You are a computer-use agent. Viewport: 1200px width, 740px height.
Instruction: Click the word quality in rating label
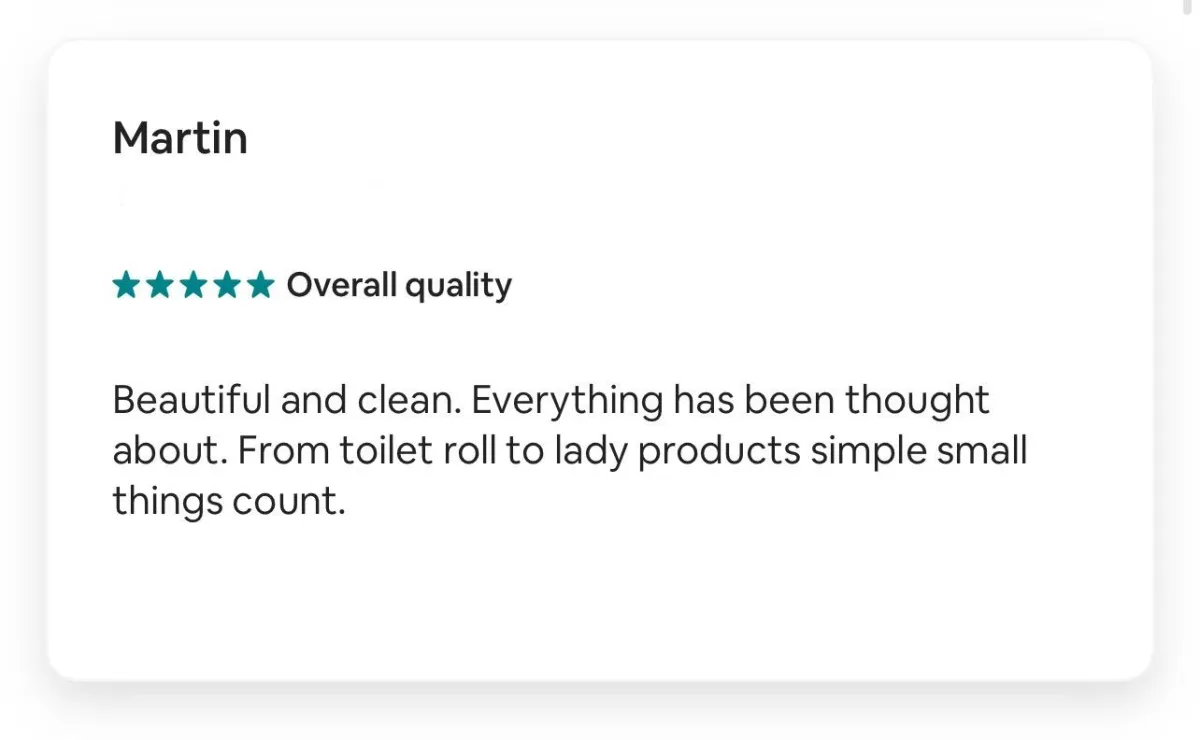click(x=458, y=288)
